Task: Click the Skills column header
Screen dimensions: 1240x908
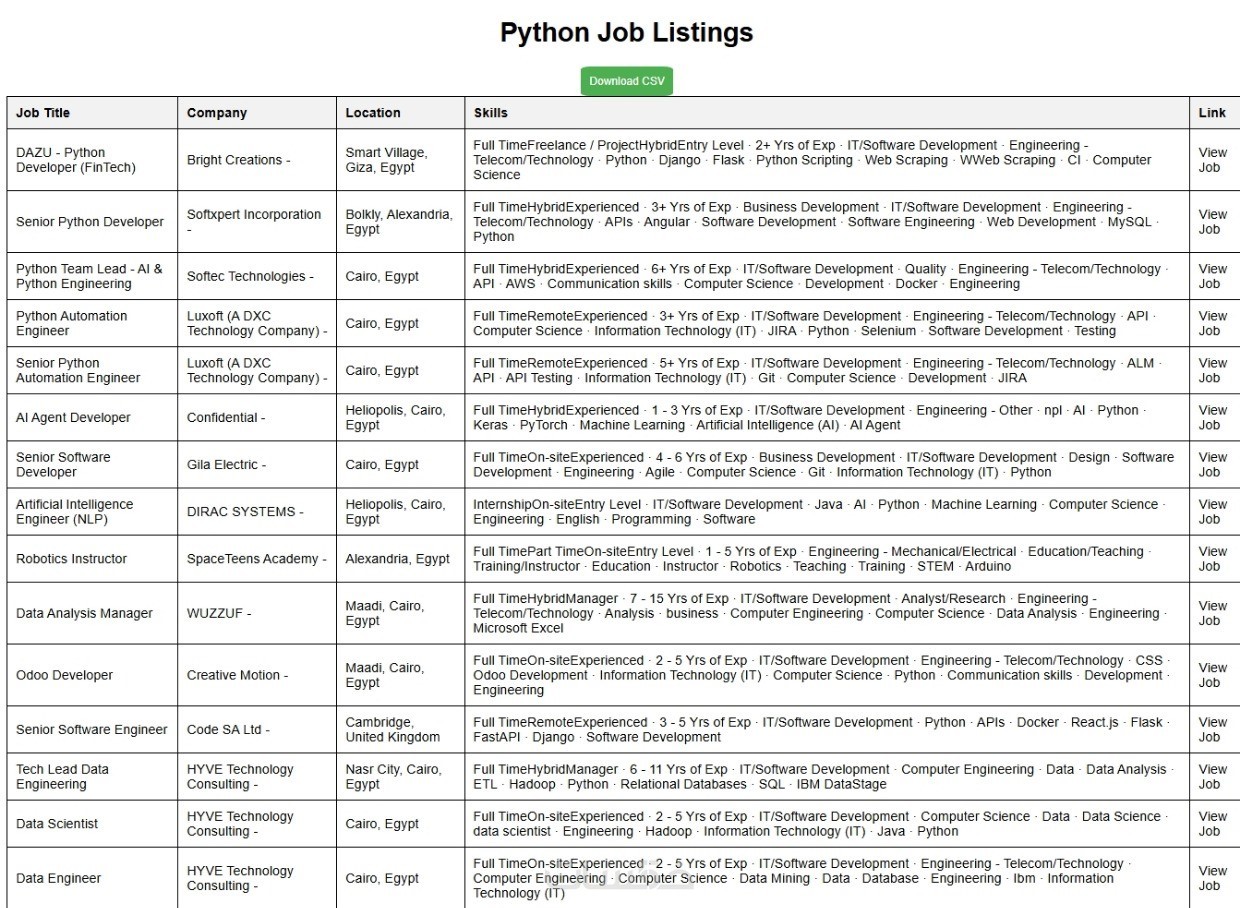Action: click(x=827, y=113)
